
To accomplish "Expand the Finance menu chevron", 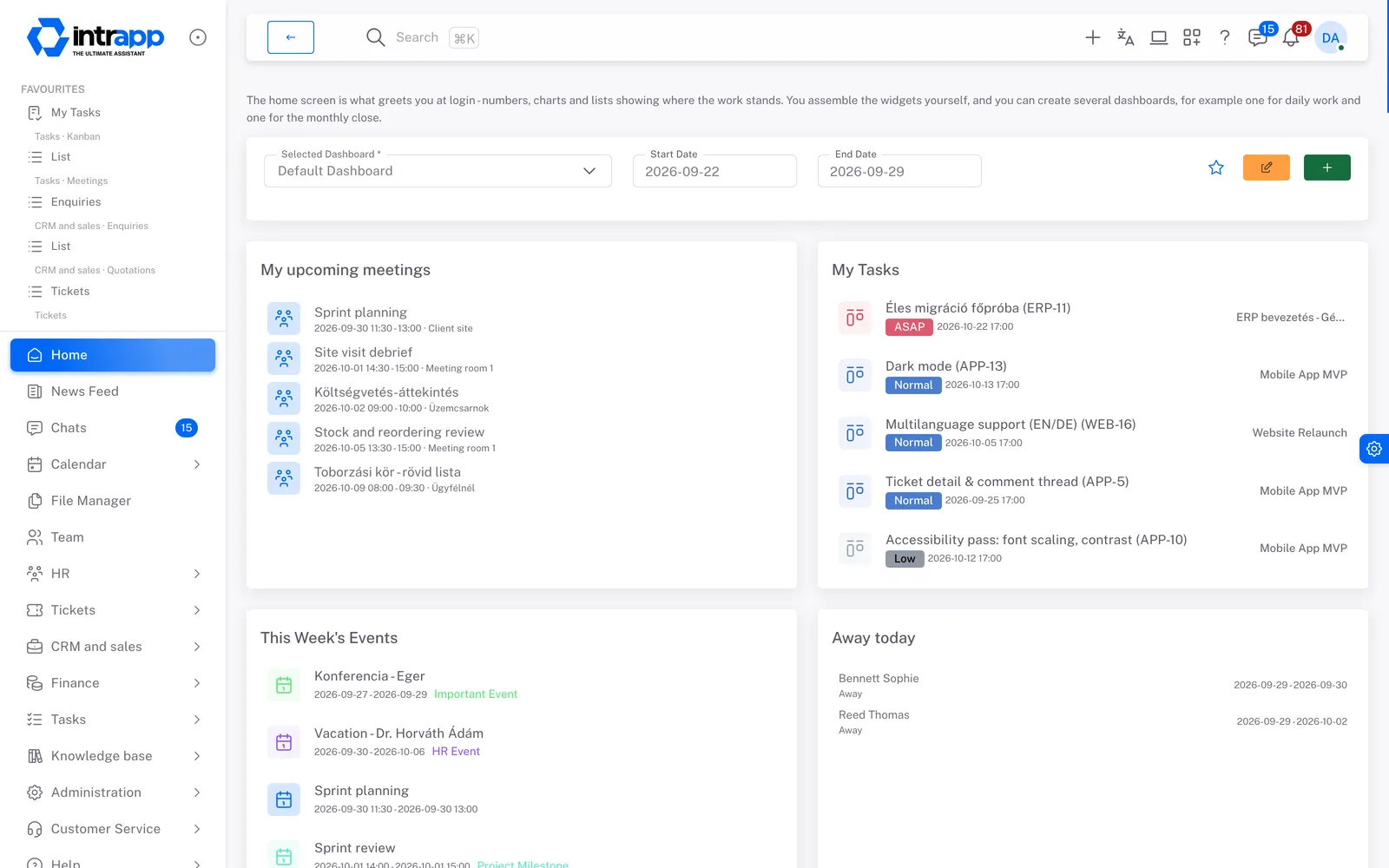I will (197, 683).
